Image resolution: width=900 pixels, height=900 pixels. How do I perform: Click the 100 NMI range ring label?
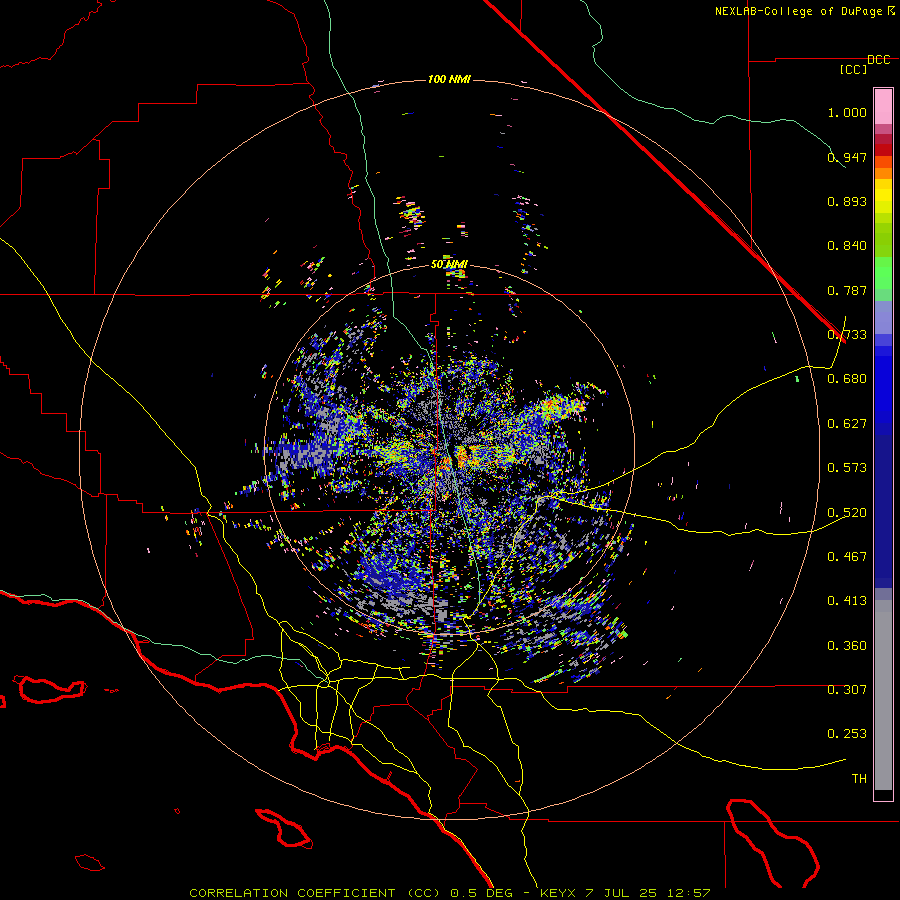pos(449,79)
